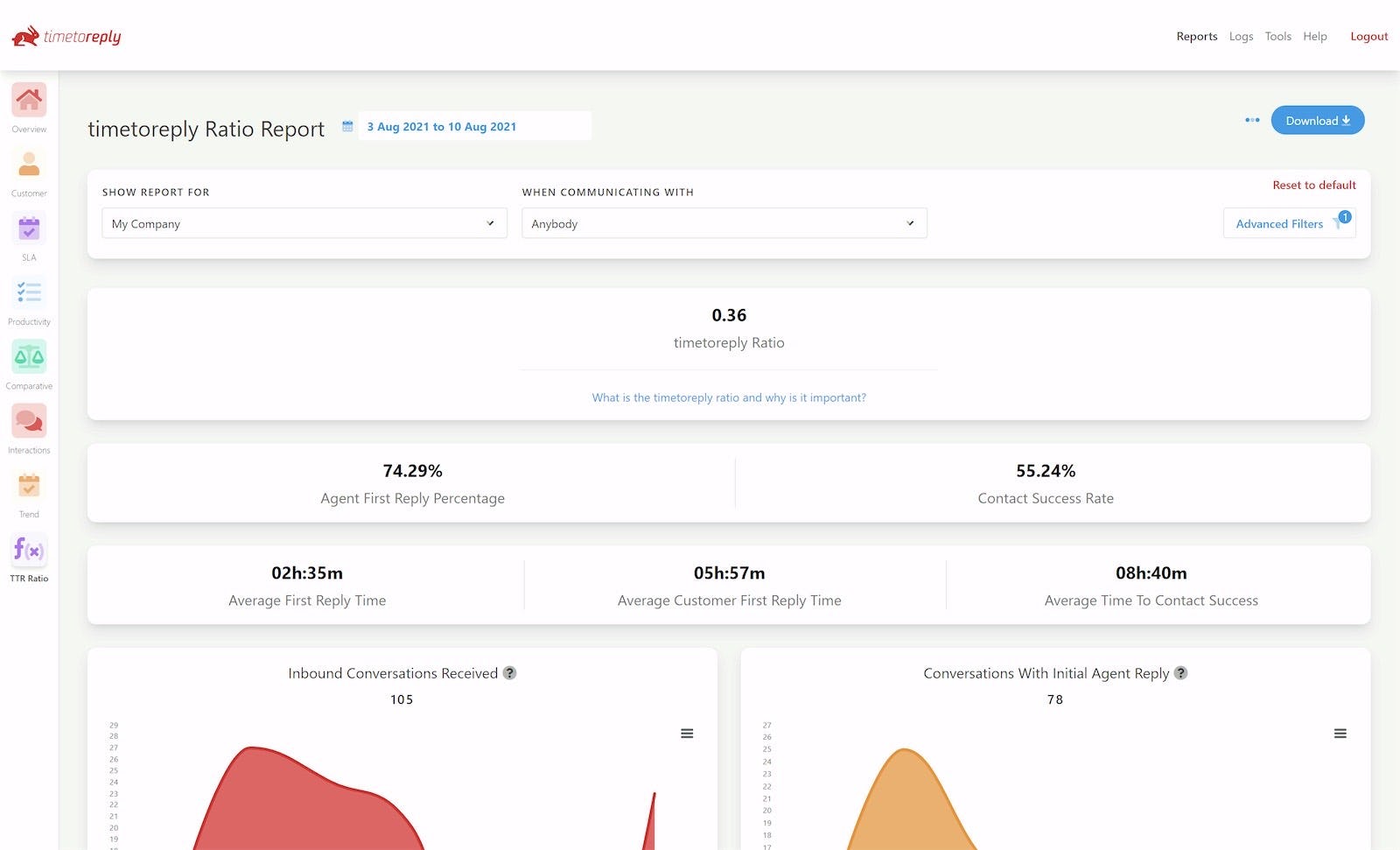The width and height of the screenshot is (1400, 850).
Task: Expand the Anybody communicating-with dropdown
Action: [724, 223]
